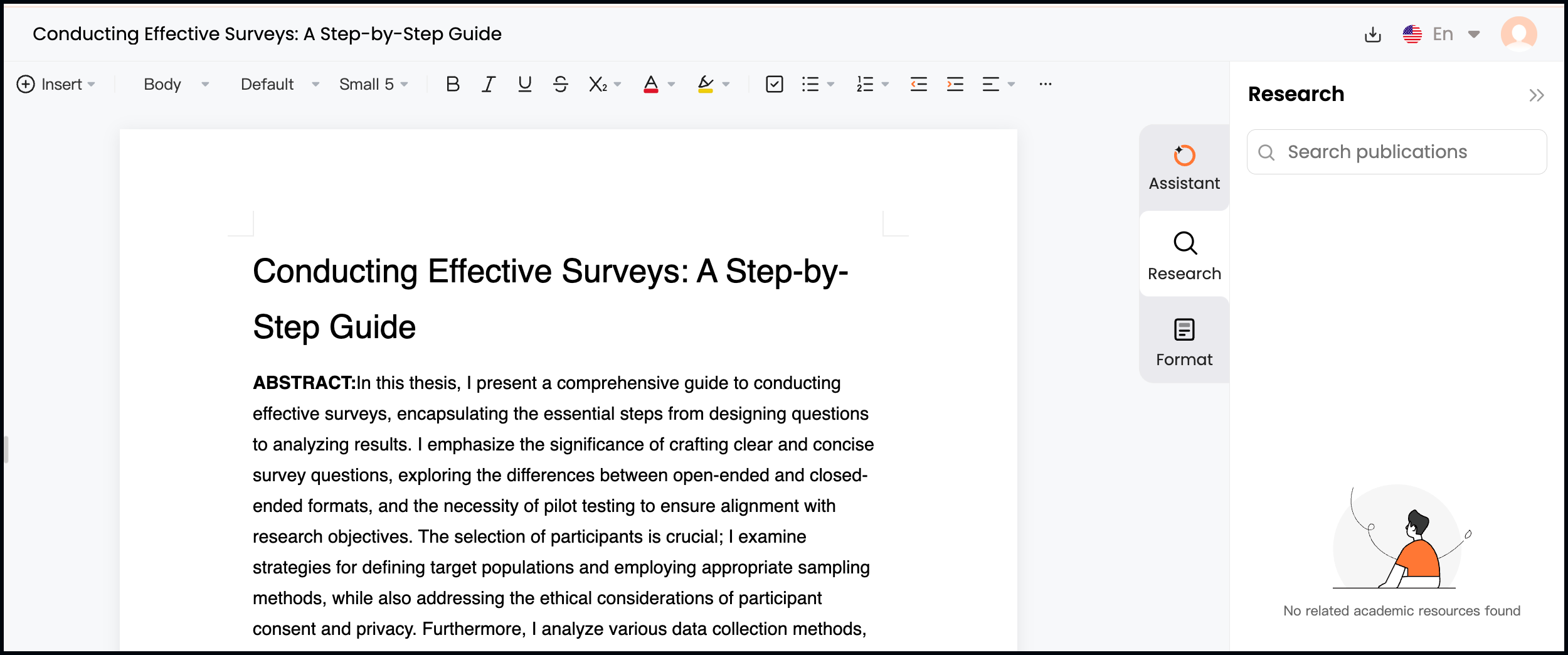Open the Format side tab
1568x655 pixels.
pos(1184,342)
